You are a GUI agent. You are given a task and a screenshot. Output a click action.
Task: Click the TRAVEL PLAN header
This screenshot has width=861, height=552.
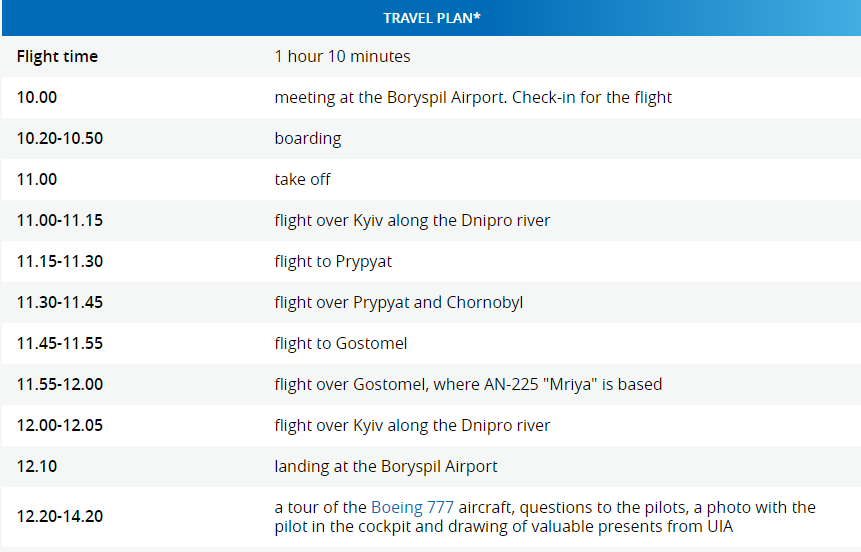(x=431, y=18)
